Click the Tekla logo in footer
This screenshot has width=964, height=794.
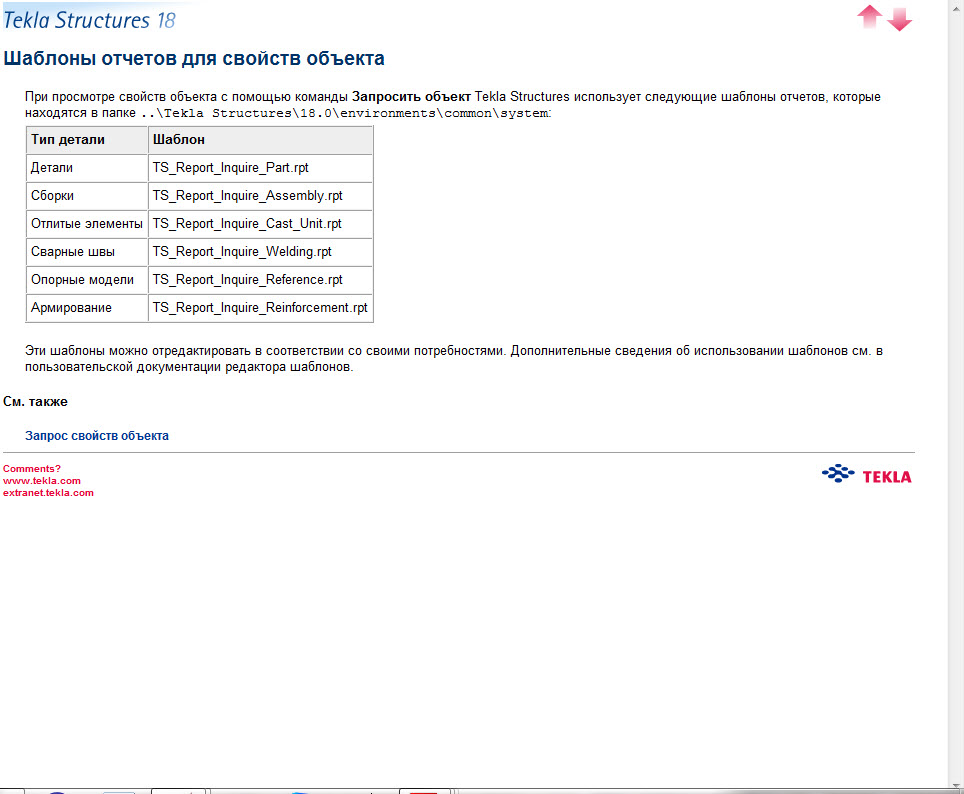866,474
